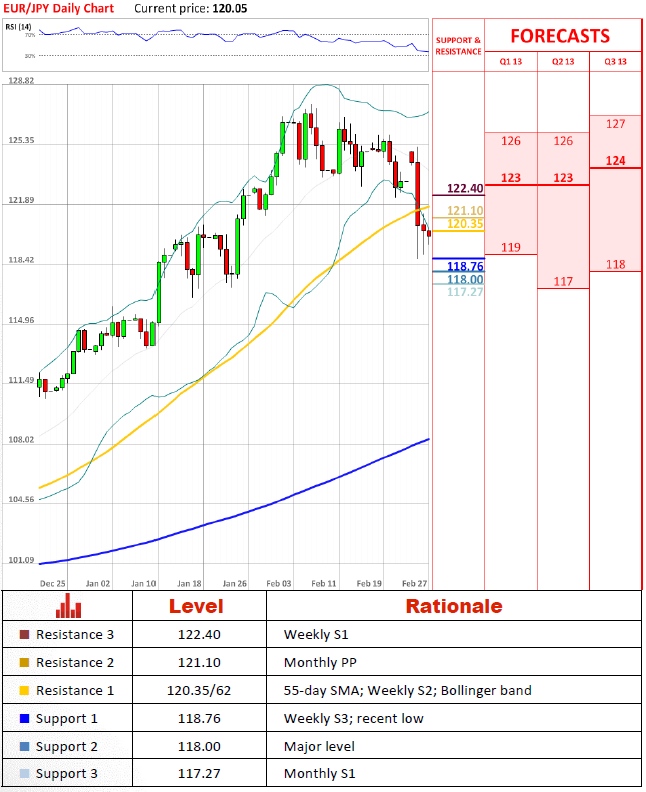This screenshot has height=792, width=646.
Task: Click the Q2 13 forecast value 117
Action: click(x=563, y=282)
